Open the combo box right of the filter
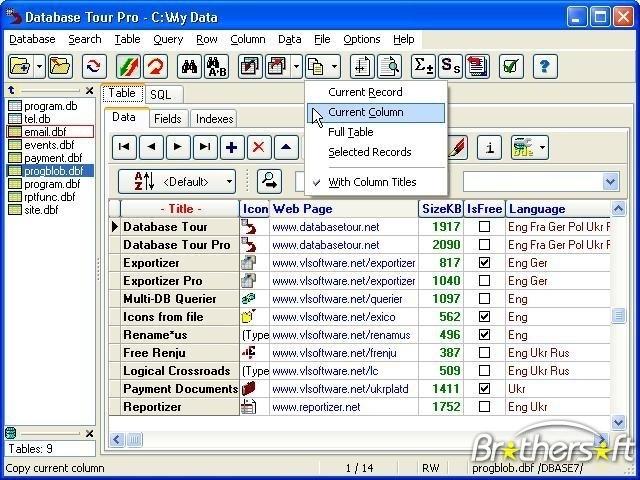Viewport: 640px width, 480px height. click(610, 182)
